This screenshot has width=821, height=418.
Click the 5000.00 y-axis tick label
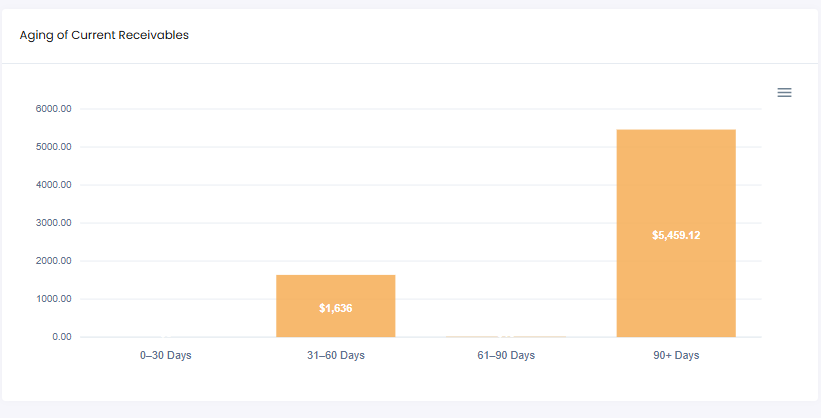tap(53, 147)
